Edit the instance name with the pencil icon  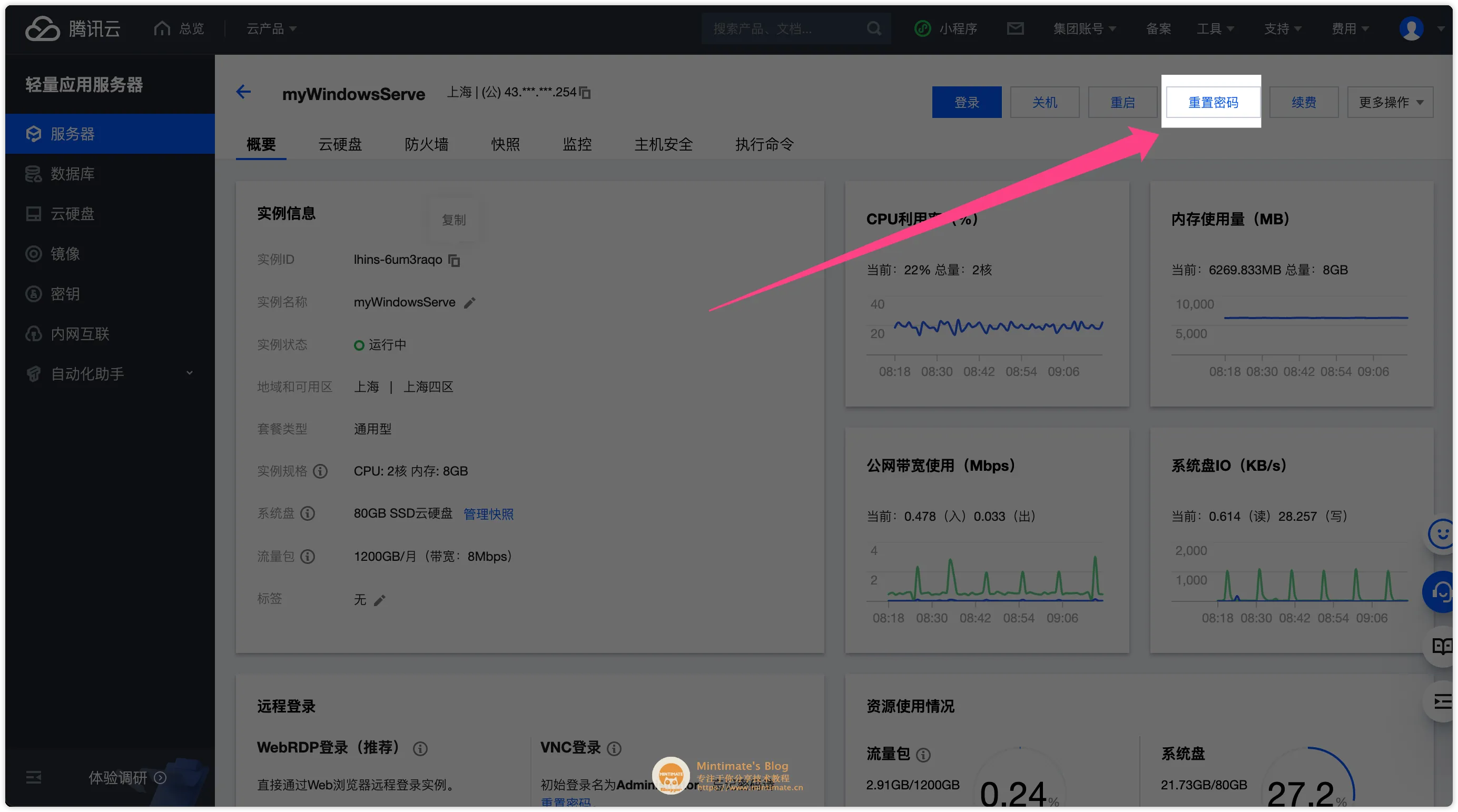tap(470, 303)
